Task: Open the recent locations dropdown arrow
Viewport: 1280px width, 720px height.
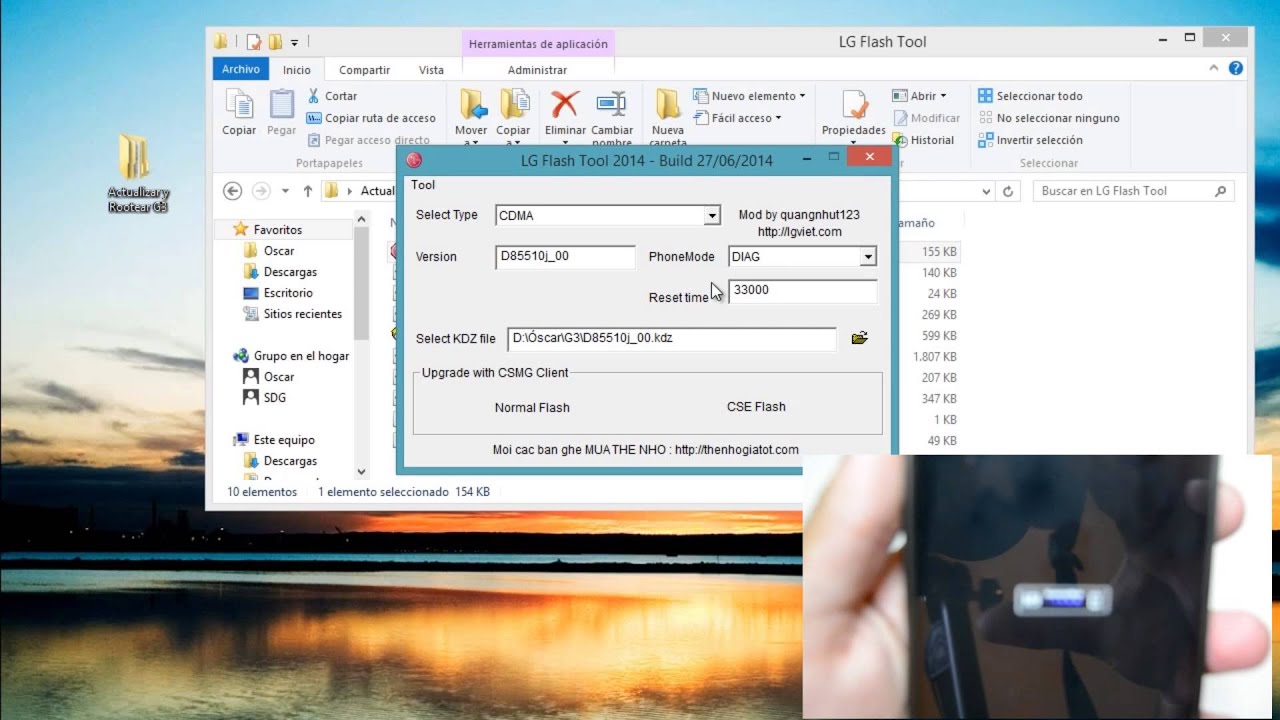Action: point(285,191)
